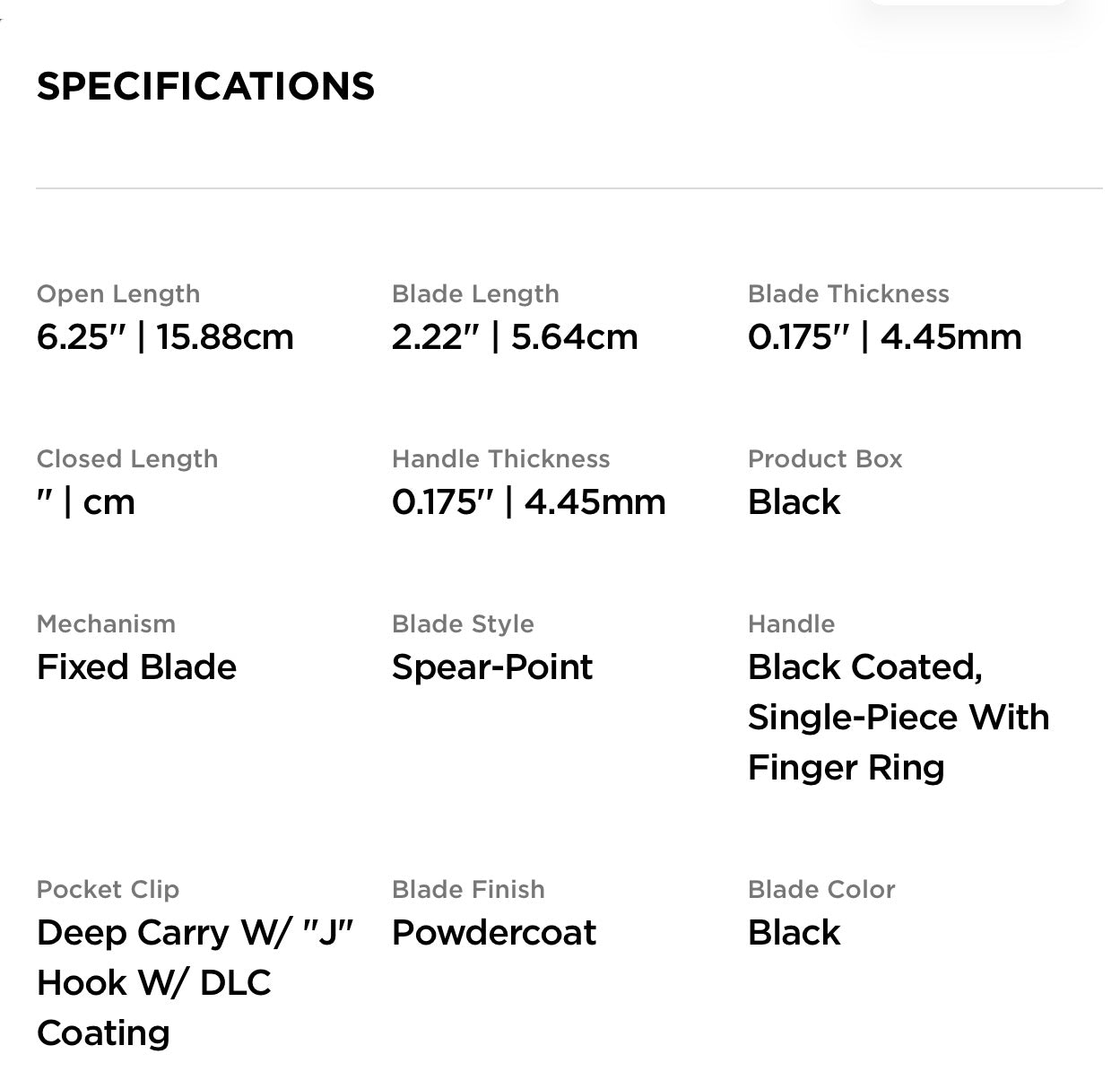Image resolution: width=1120 pixels, height=1089 pixels.
Task: Click Black value under Product Box
Action: (794, 502)
